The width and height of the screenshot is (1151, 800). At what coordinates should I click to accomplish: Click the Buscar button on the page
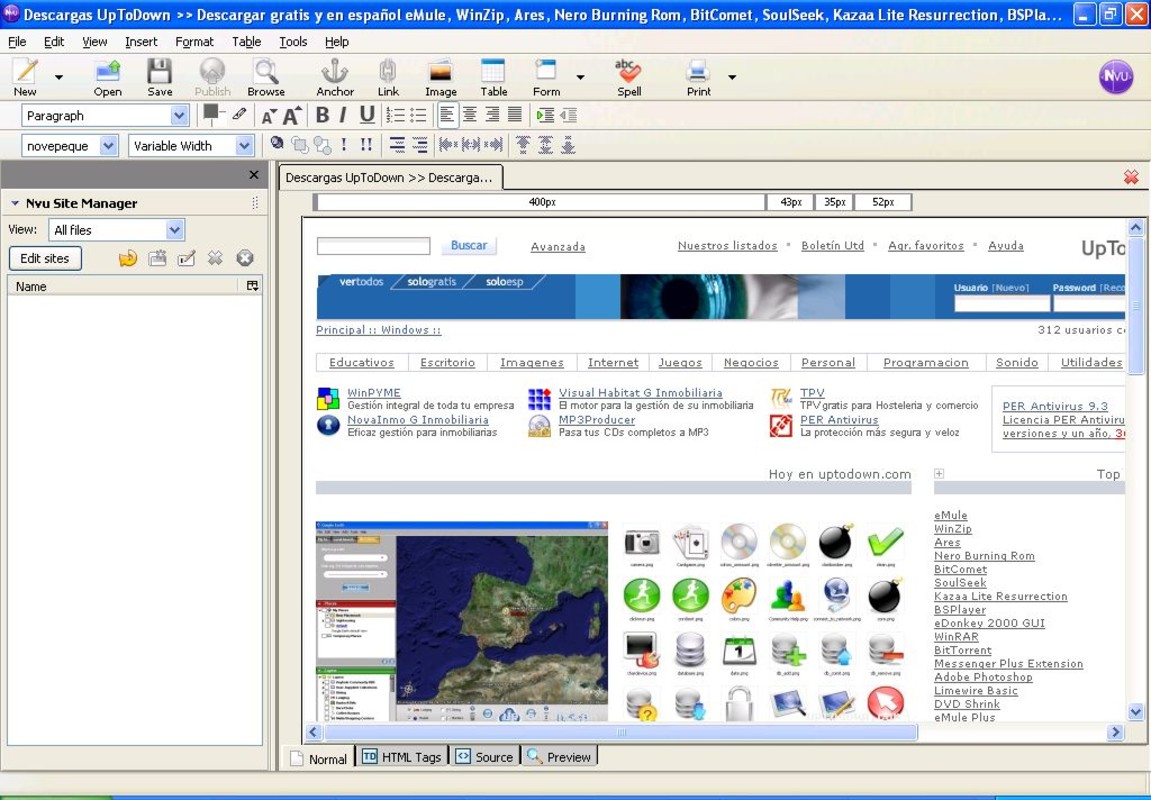(x=468, y=245)
